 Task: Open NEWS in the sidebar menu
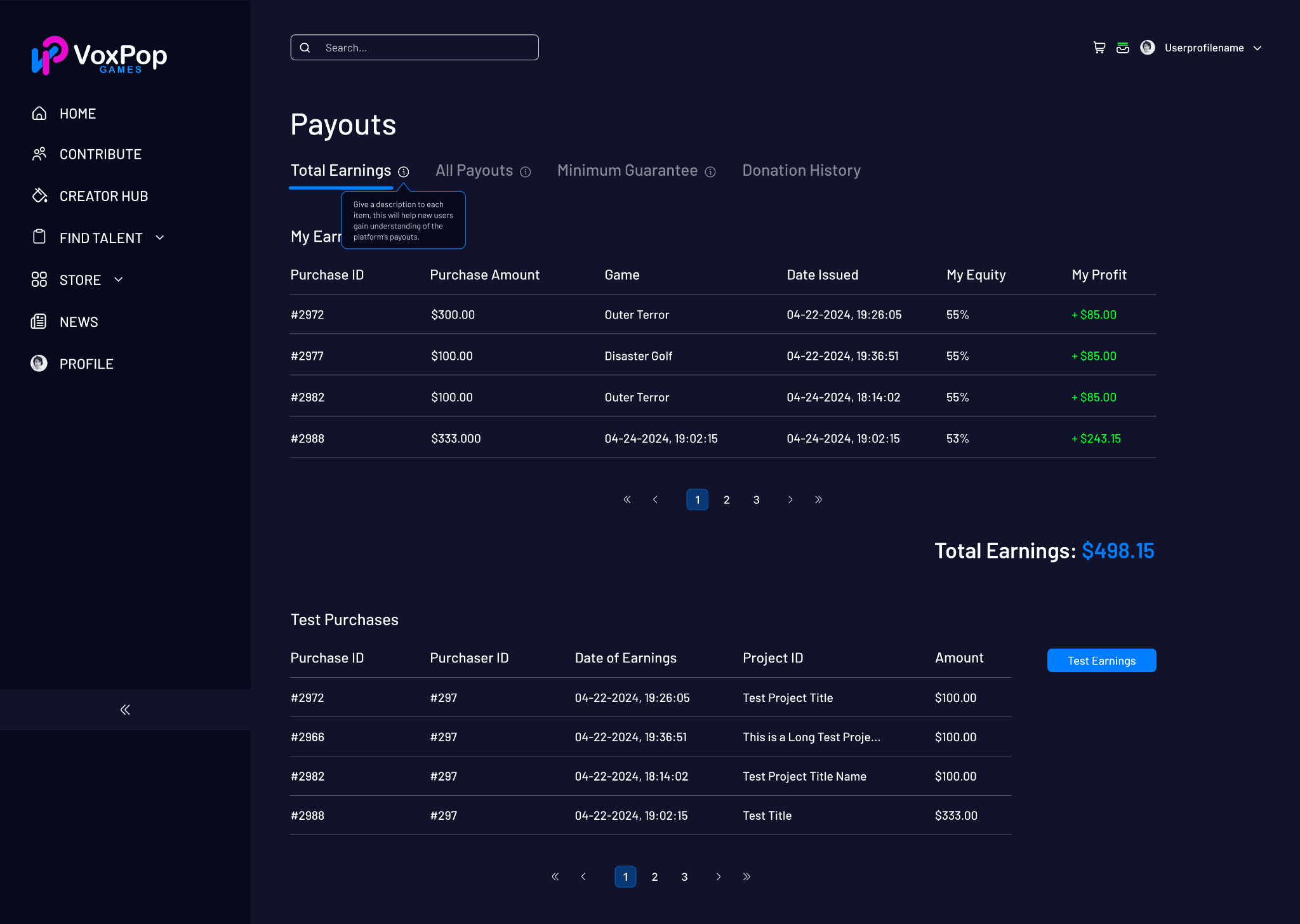click(79, 322)
